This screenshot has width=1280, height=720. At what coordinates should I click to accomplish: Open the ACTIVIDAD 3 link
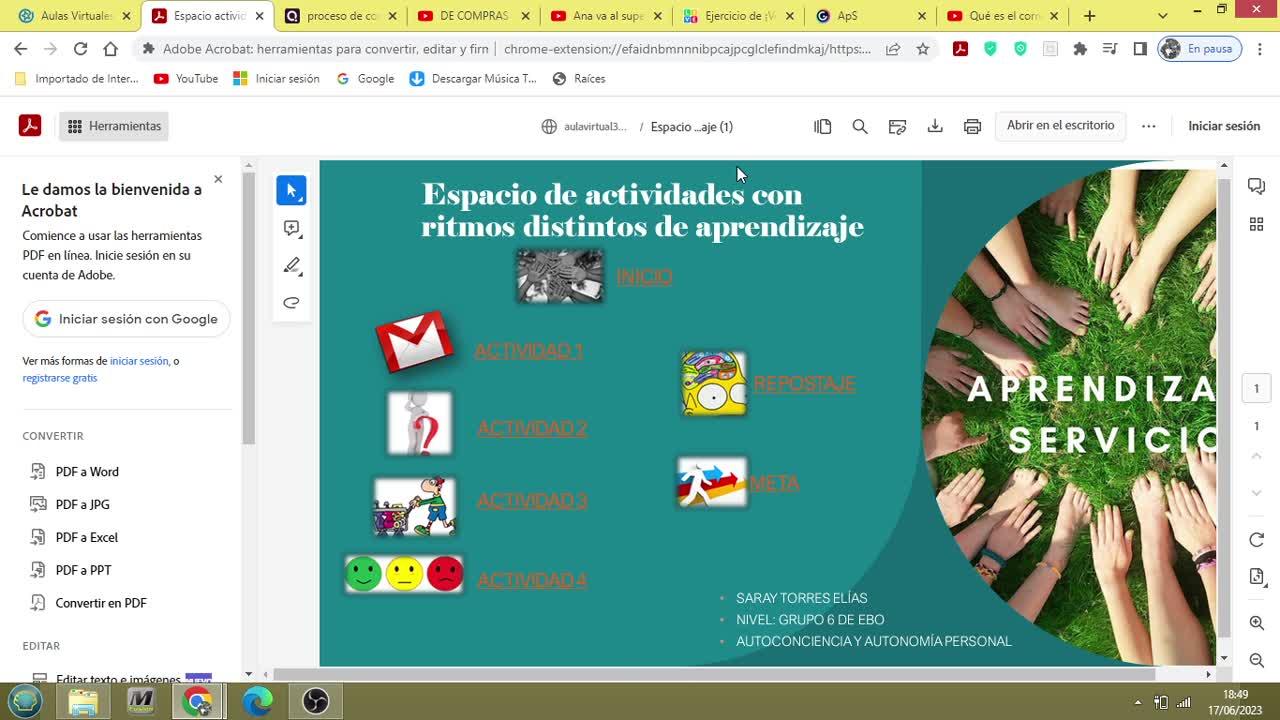point(532,500)
